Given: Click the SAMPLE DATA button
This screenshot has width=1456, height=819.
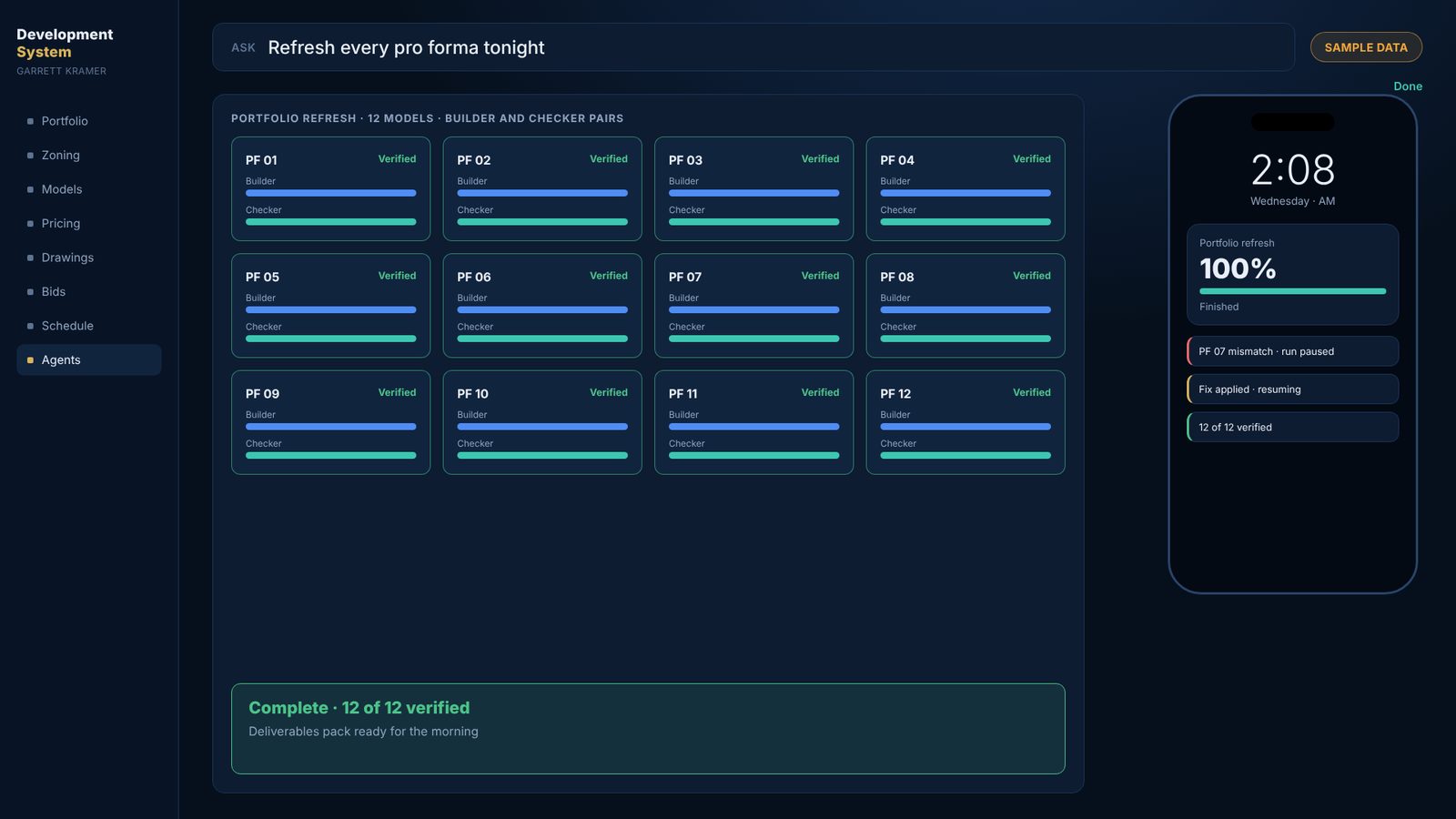Looking at the screenshot, I should 1366,47.
